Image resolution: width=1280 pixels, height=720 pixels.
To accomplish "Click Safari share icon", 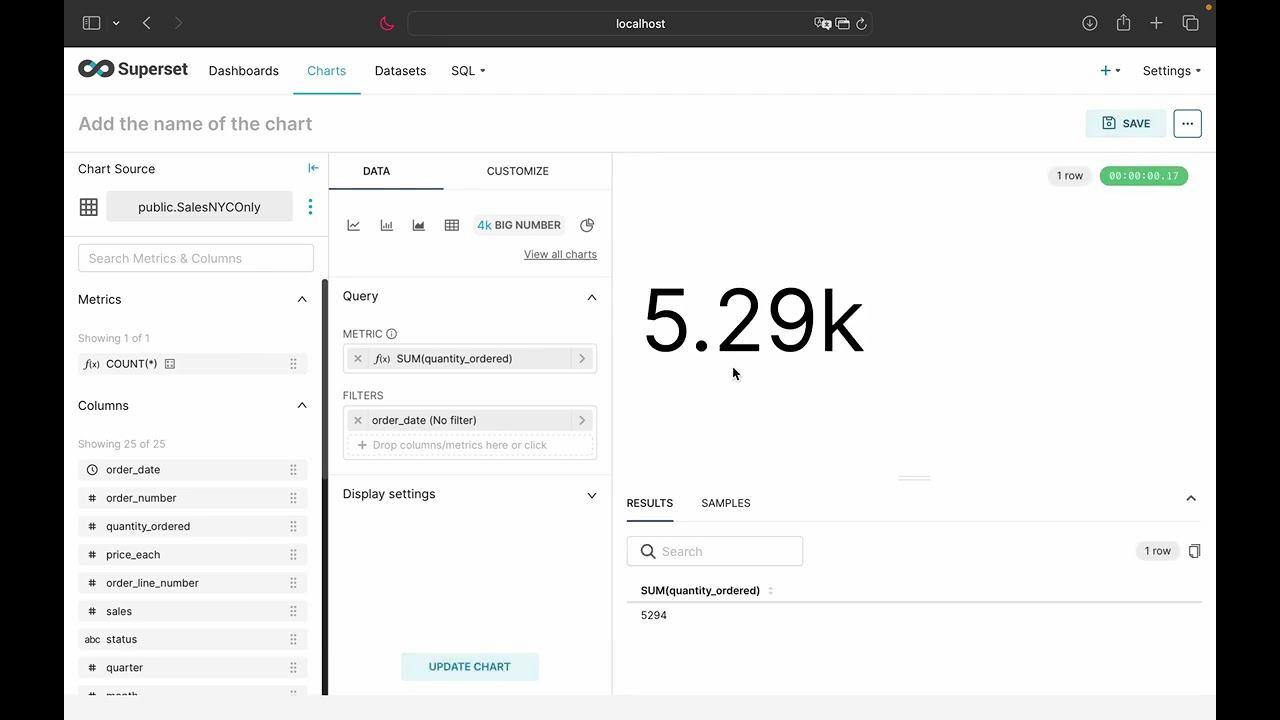I will pyautogui.click(x=1123, y=23).
